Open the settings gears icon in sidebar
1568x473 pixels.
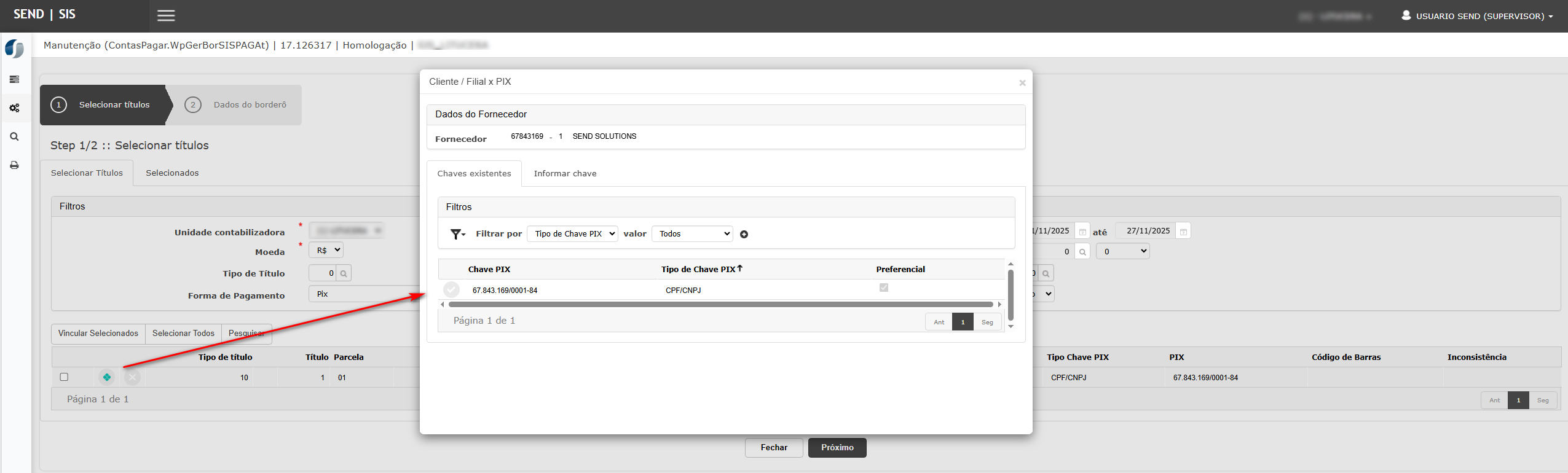[x=14, y=108]
